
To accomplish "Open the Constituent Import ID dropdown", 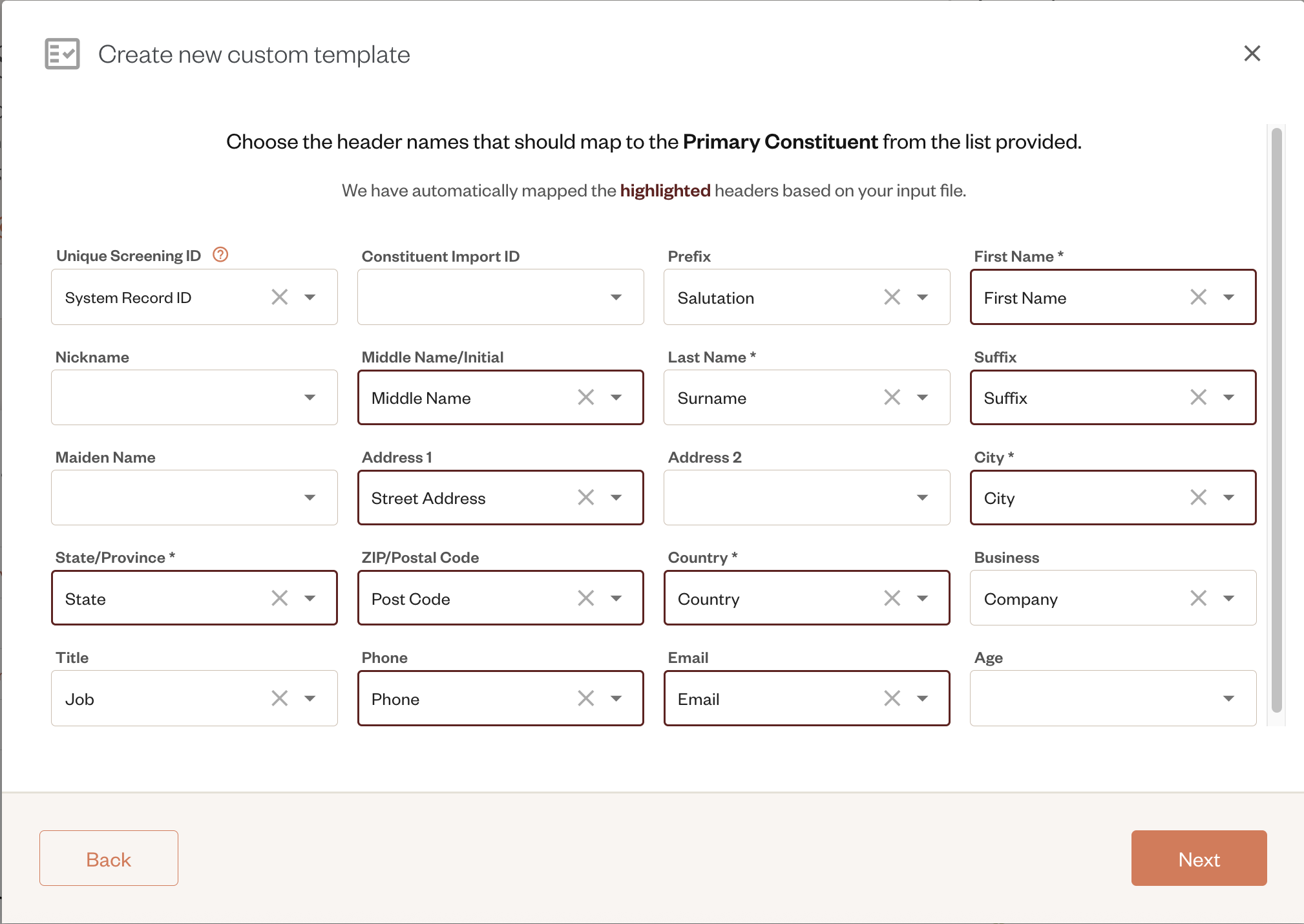I will point(501,297).
